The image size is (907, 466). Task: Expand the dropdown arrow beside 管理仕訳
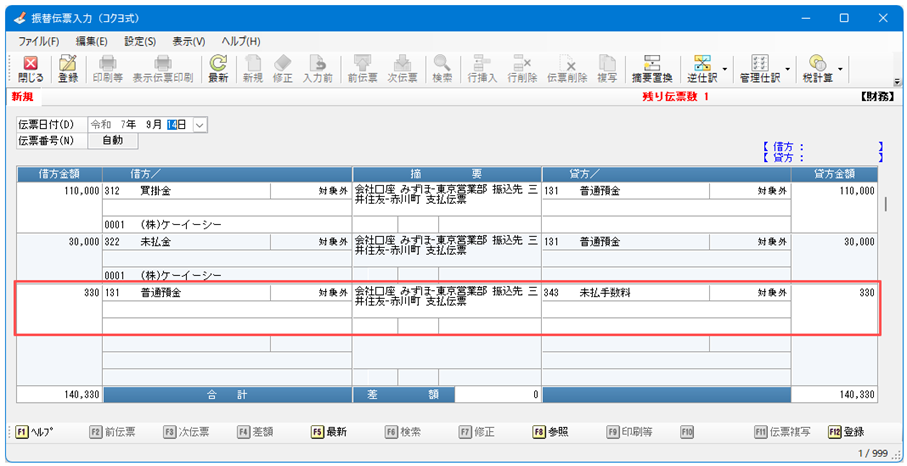point(789,69)
